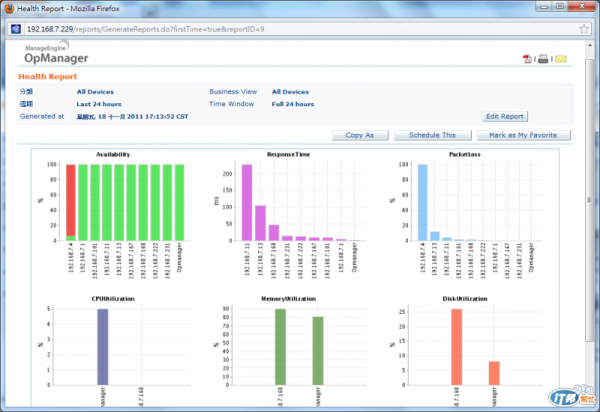This screenshot has height=412, width=600.
Task: Click the printer icon to print report
Action: click(543, 59)
